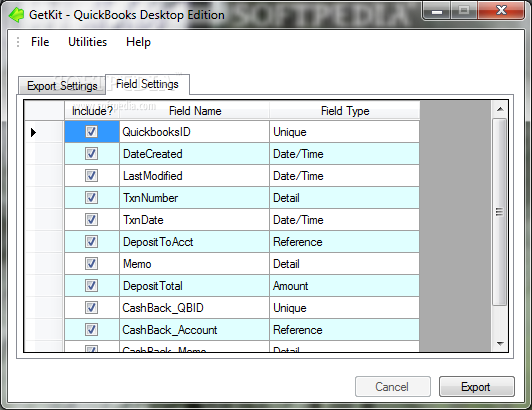The height and width of the screenshot is (410, 532).
Task: Select the DateCreated field name cell
Action: tap(194, 154)
